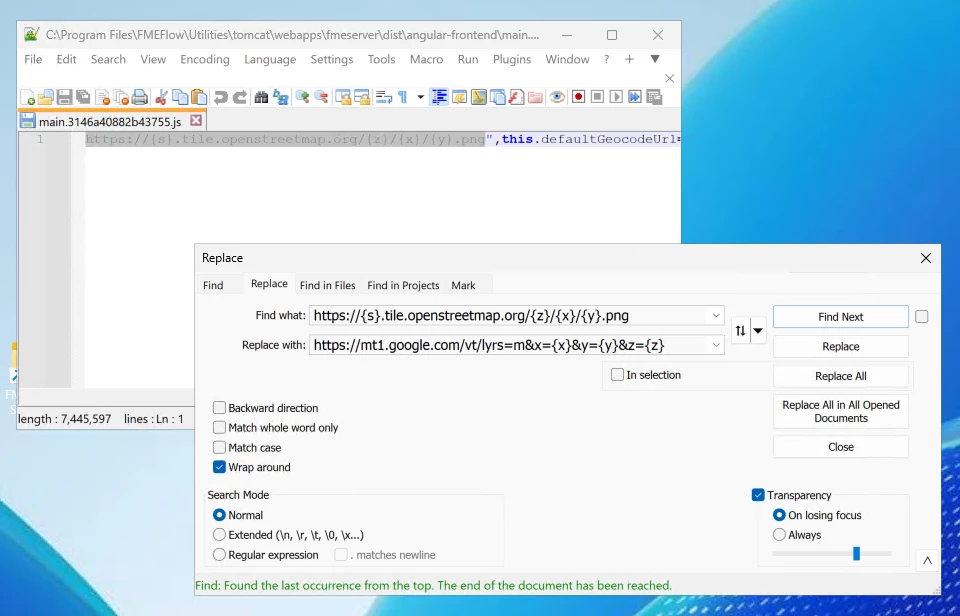Image resolution: width=960 pixels, height=616 pixels.
Task: Open the down triangle menu in menu bar
Action: point(655,59)
